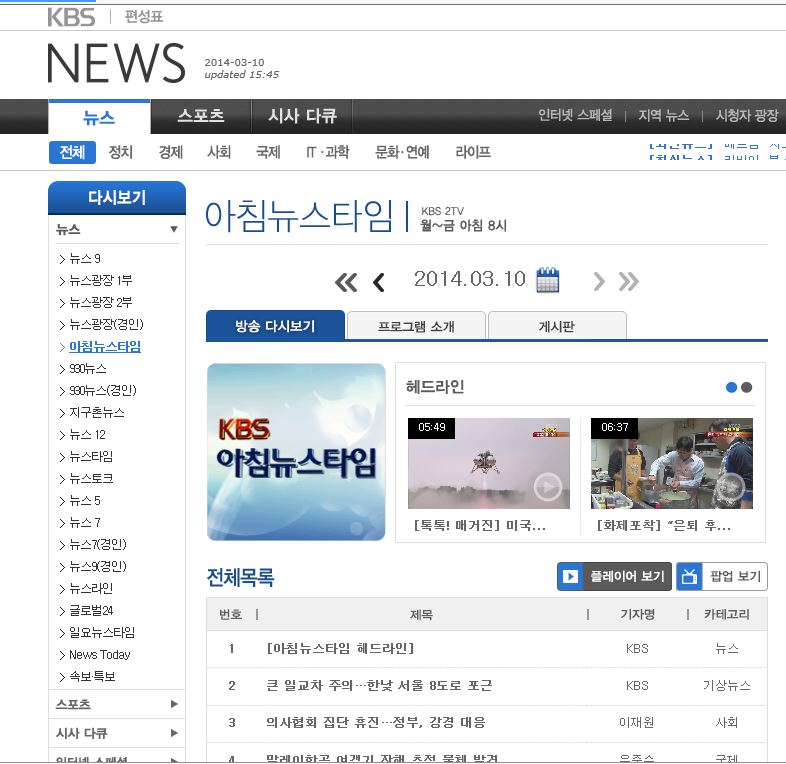The image size is (786, 764).
Task: Select 스포츠 in the top navigation bar
Action: [x=200, y=116]
